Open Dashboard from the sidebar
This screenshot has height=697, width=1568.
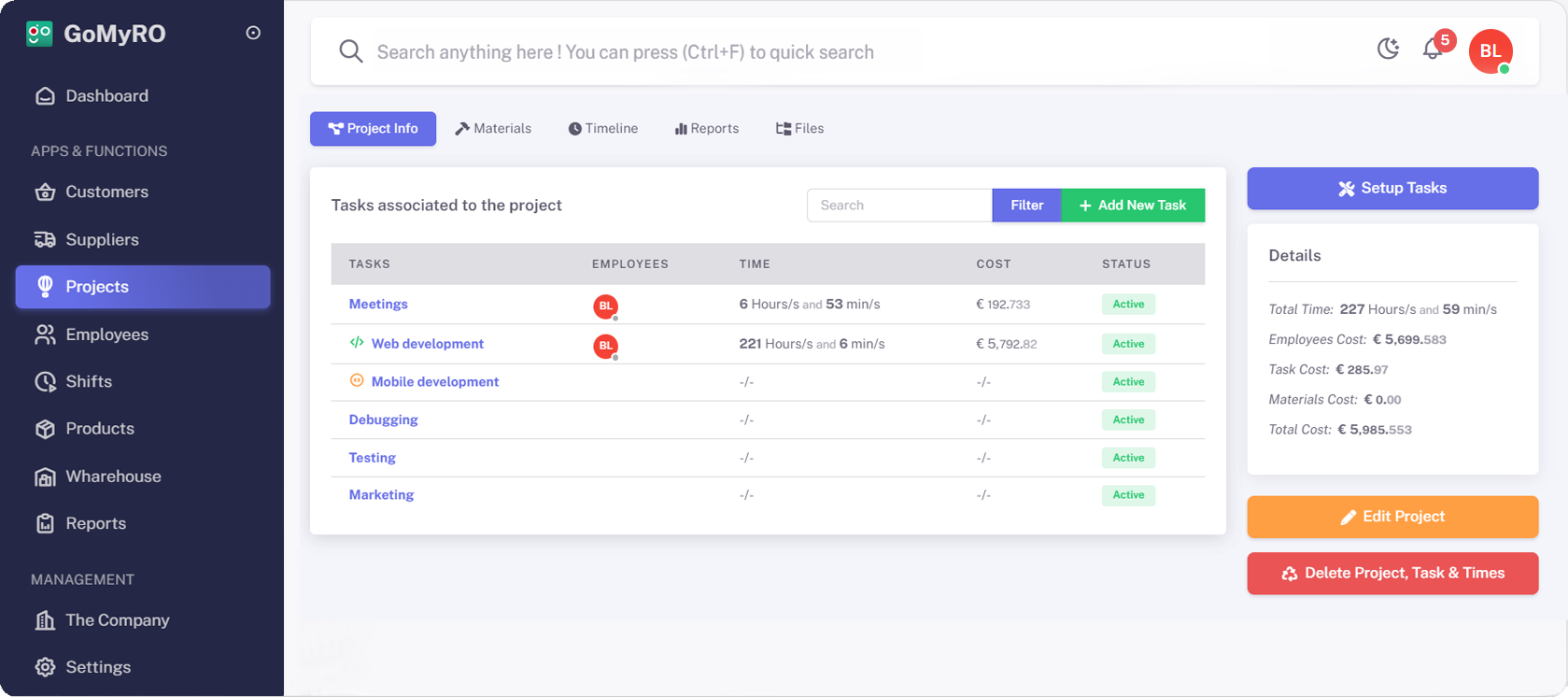[106, 95]
